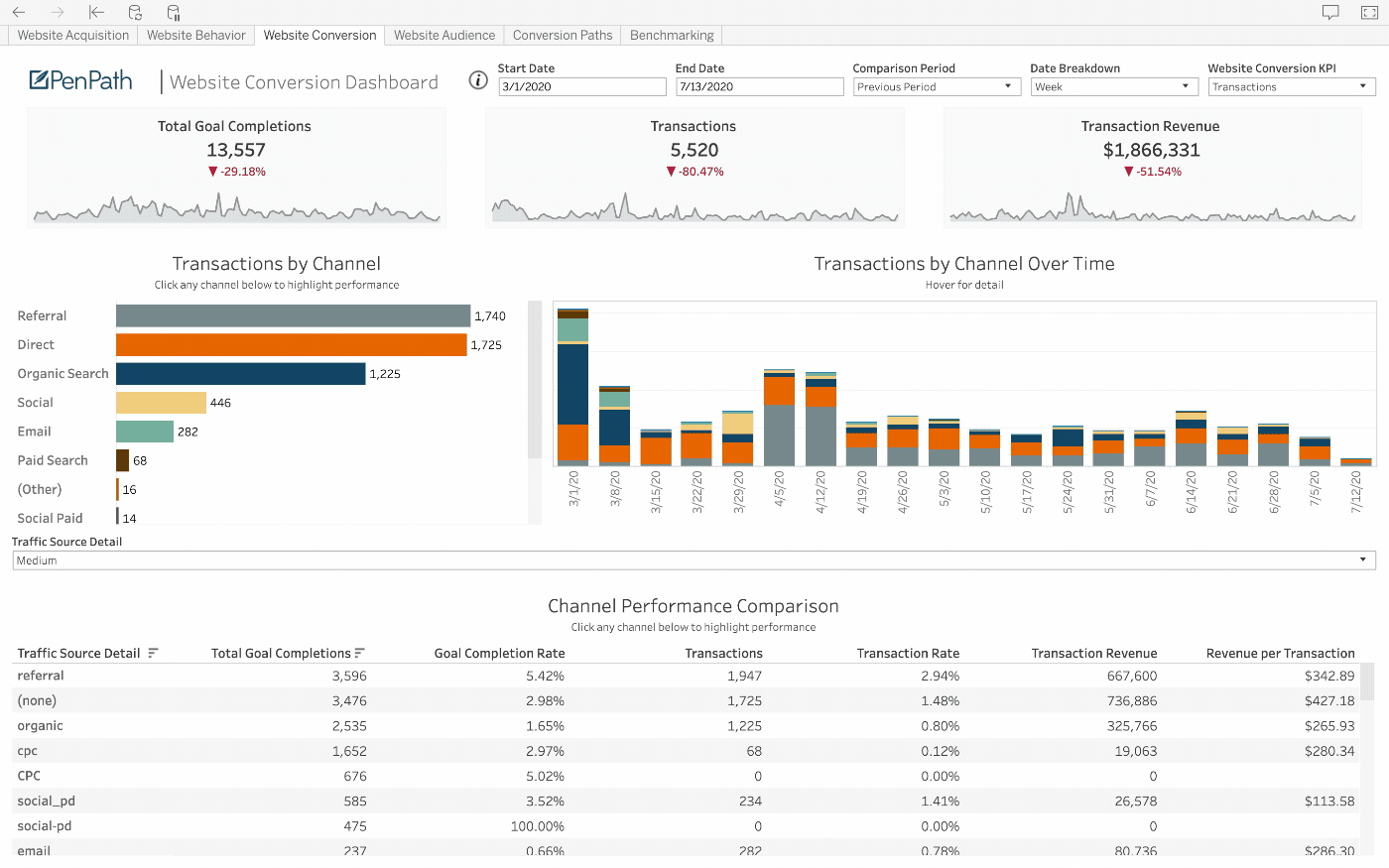Click the Transaction Revenue value $1,866,331

pyautogui.click(x=1152, y=150)
